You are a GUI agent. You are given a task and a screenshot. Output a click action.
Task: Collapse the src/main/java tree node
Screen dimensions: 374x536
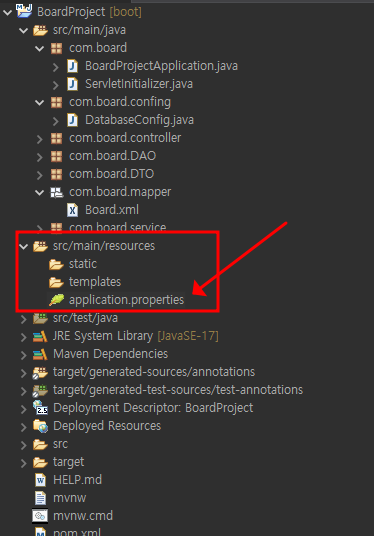(x=24, y=31)
